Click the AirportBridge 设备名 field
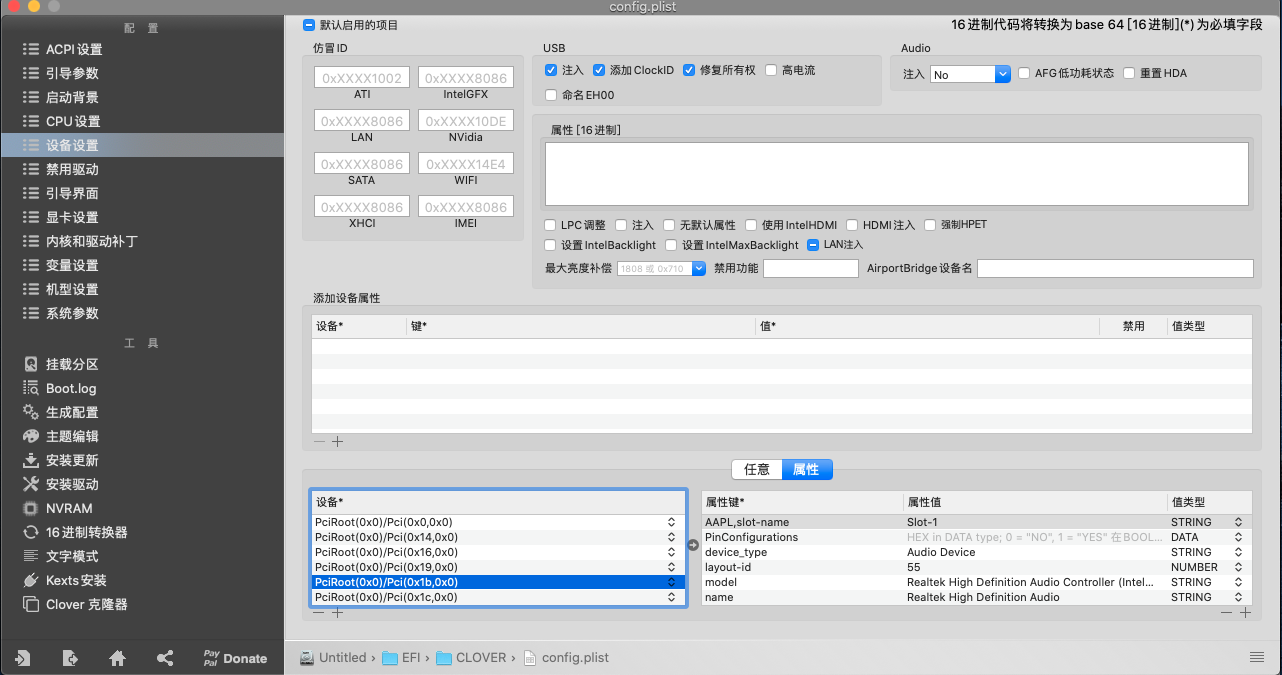The height and width of the screenshot is (675, 1282). pos(1115,269)
